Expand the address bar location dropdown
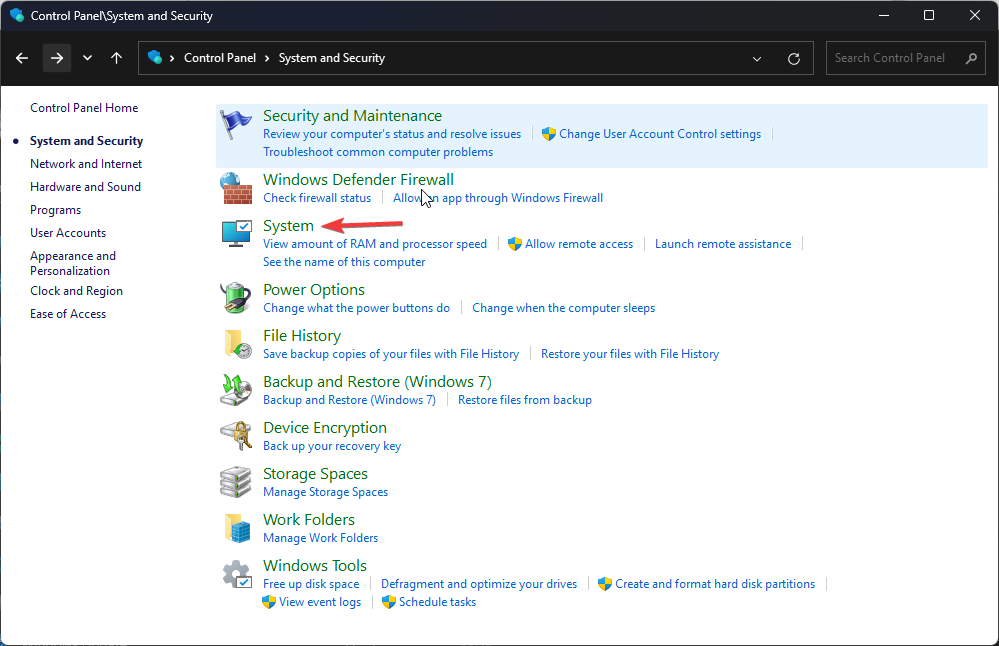 point(757,58)
